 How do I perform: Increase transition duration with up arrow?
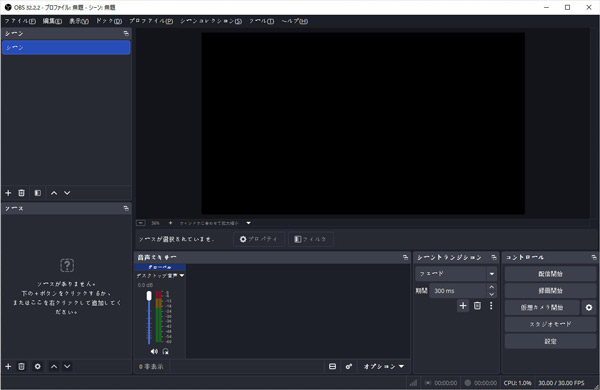click(x=492, y=287)
